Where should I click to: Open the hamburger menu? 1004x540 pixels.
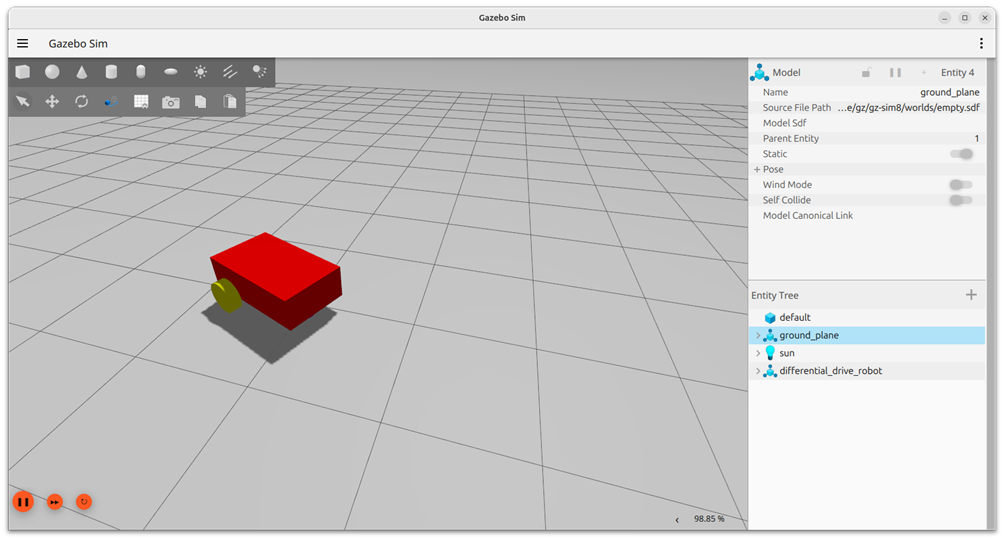[22, 43]
